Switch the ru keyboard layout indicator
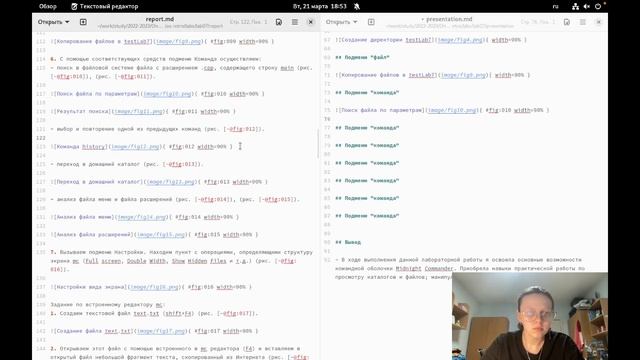 coord(556,6)
